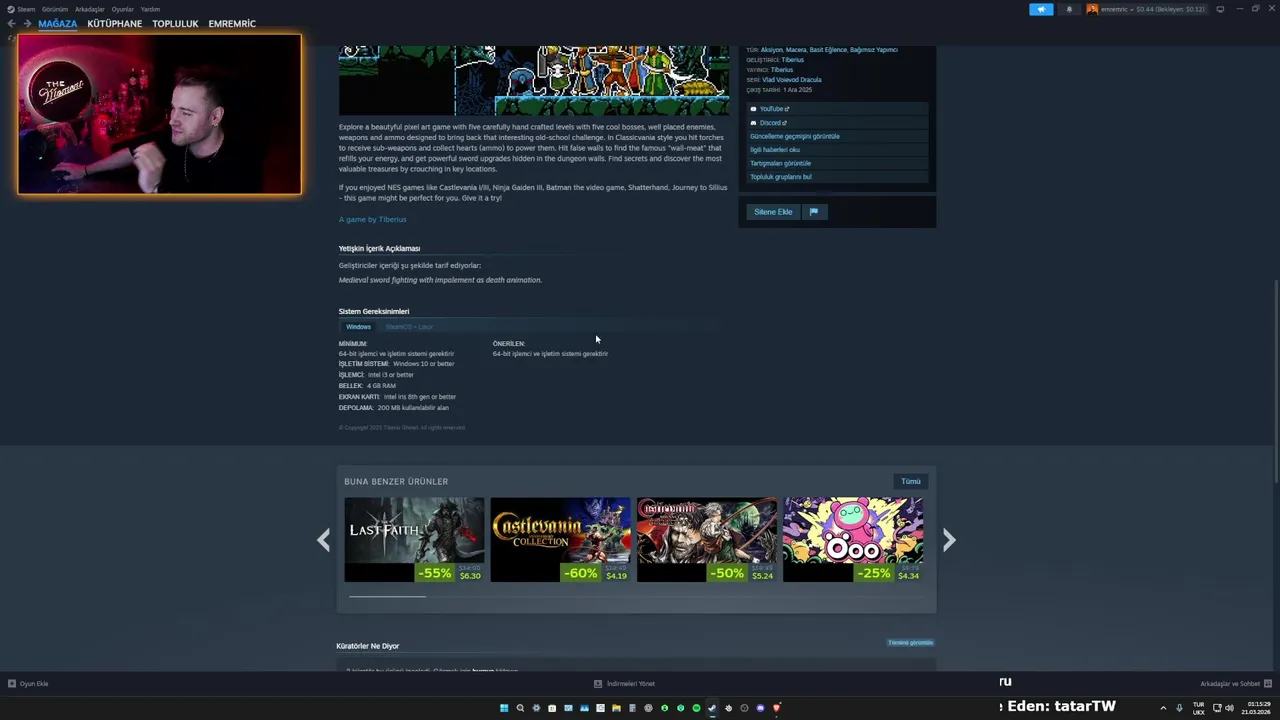Open the Macera genre link
The image size is (1280, 720).
(x=796, y=50)
